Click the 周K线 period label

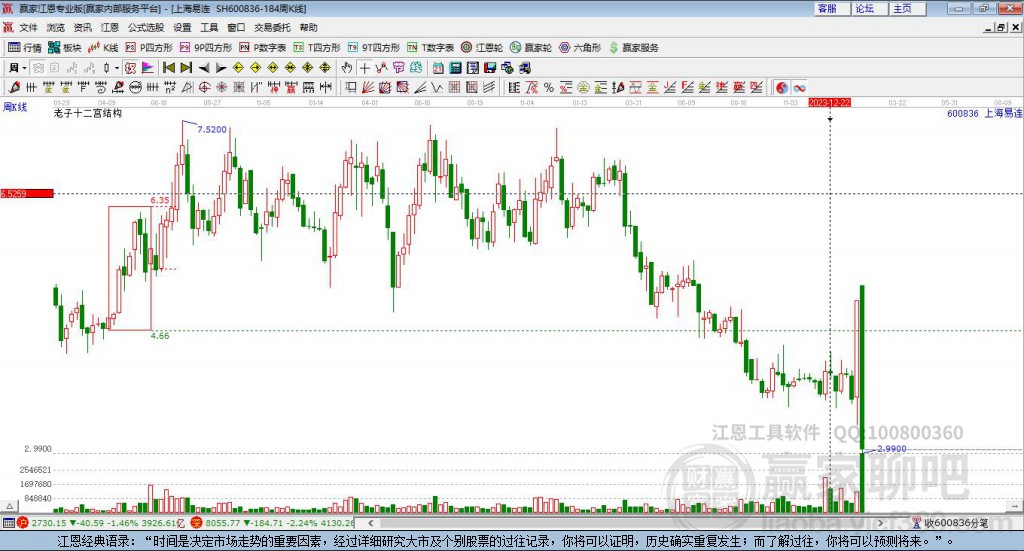[x=15, y=107]
